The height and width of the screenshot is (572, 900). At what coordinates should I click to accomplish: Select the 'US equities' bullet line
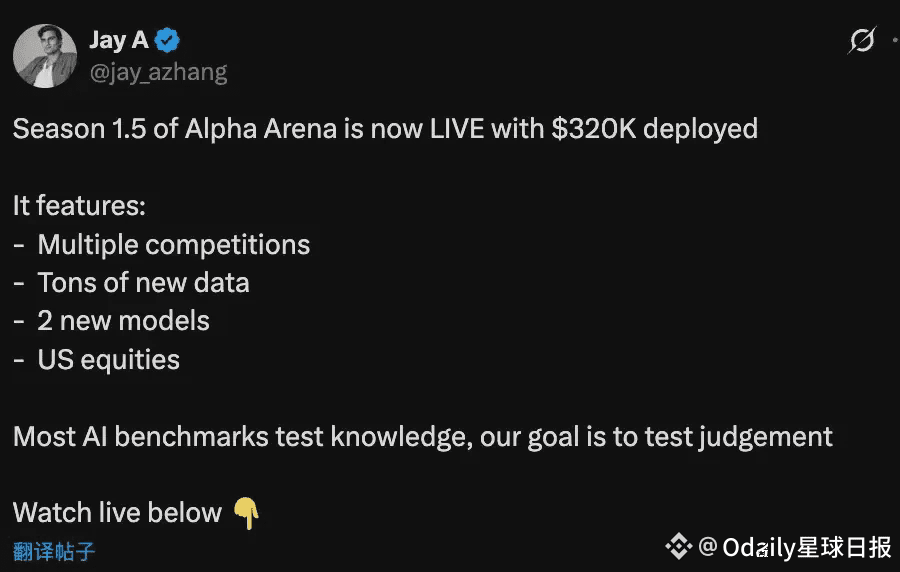coord(108,360)
